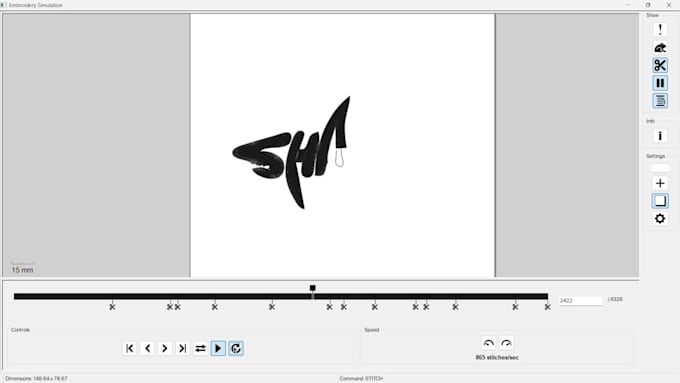Slow down the stitch speed
This screenshot has width=680, height=383.
[488, 344]
